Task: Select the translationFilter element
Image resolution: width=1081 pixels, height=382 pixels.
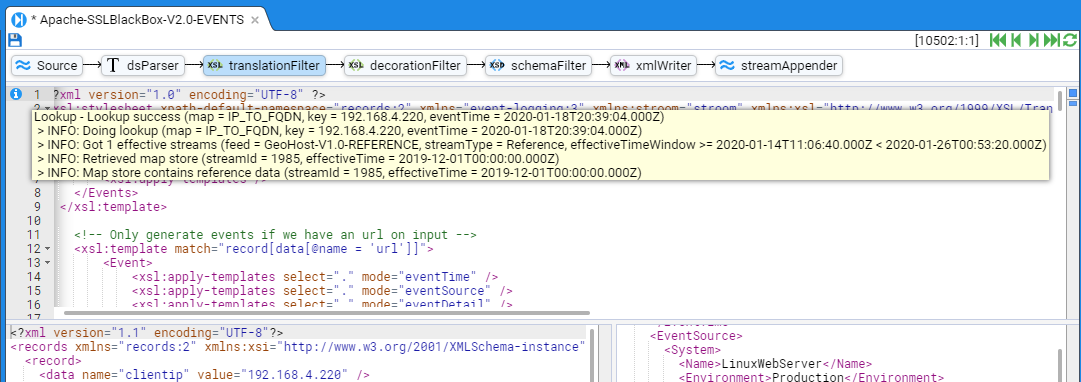Action: [265, 66]
